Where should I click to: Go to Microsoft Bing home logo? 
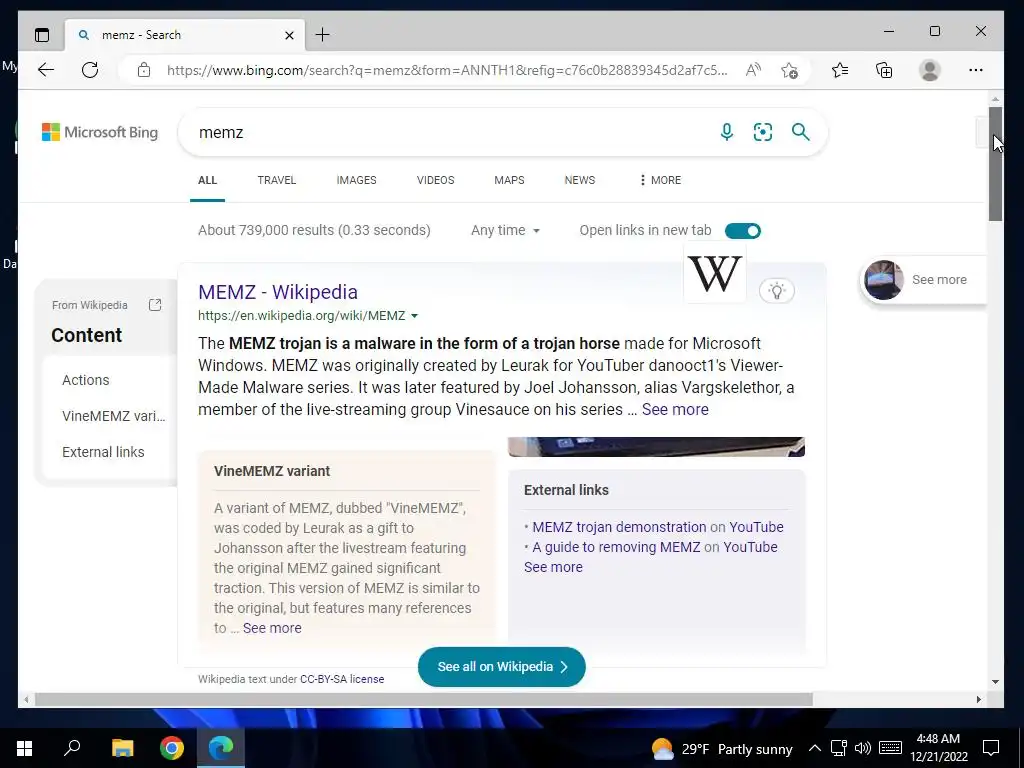(100, 132)
